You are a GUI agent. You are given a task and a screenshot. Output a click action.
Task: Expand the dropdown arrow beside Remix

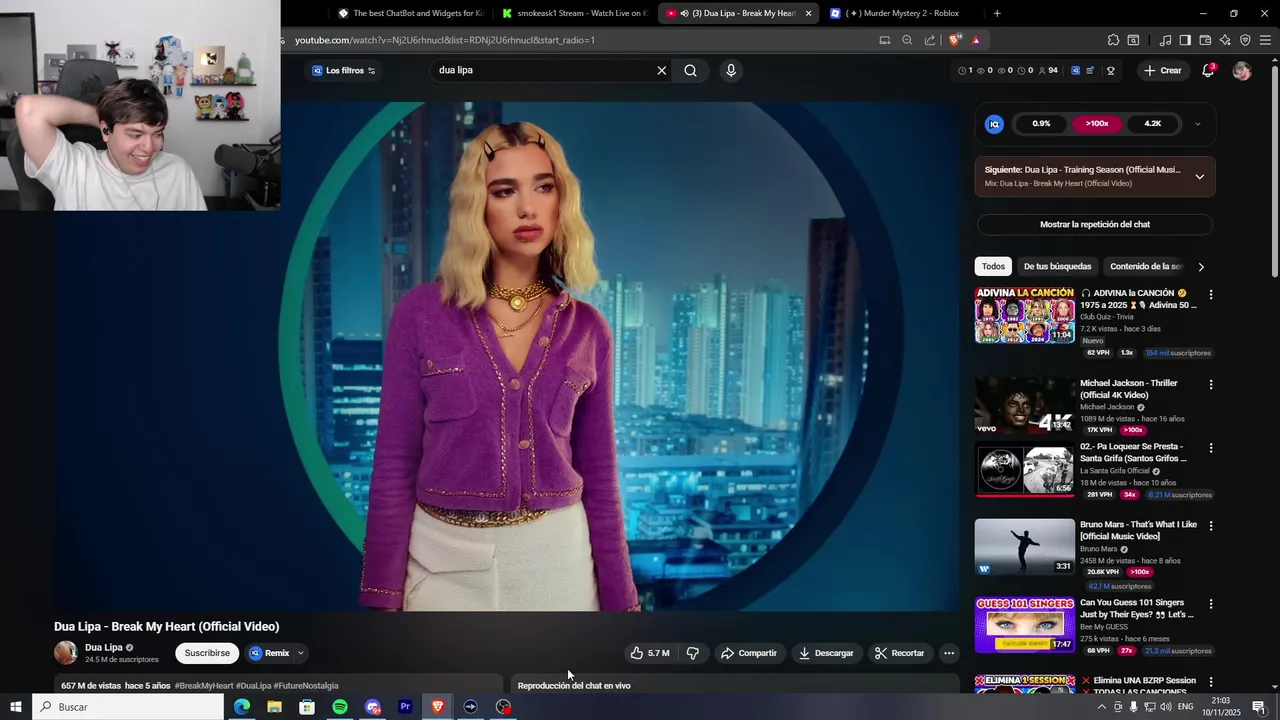tap(300, 653)
